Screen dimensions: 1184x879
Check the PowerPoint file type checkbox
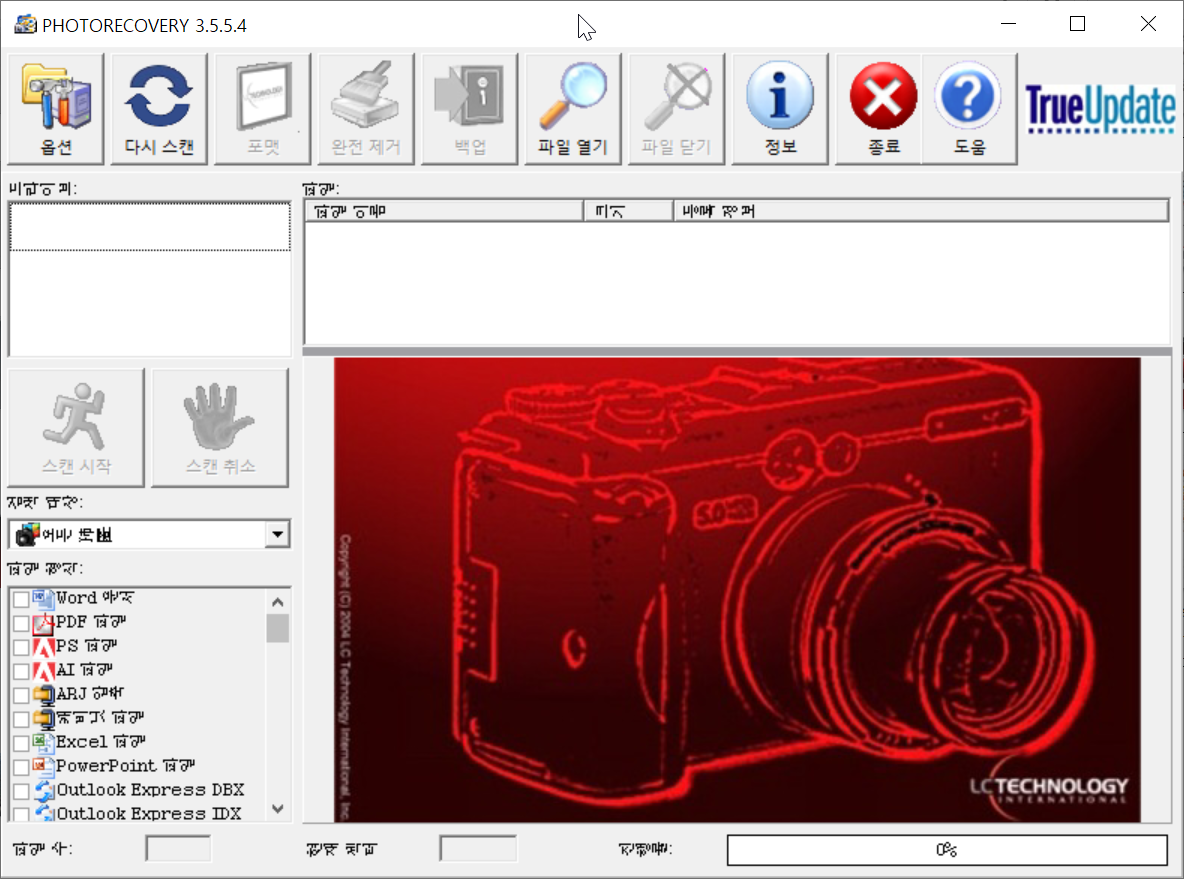point(21,767)
